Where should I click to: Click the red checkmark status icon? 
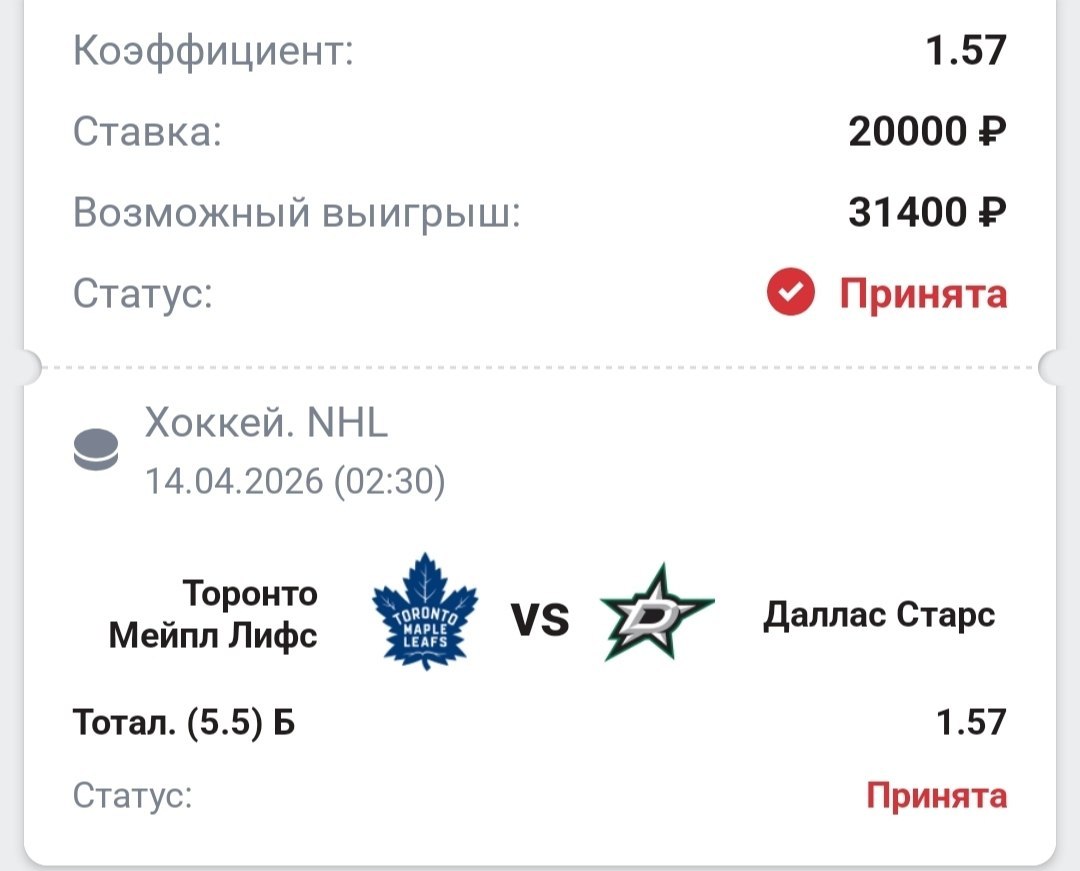791,294
